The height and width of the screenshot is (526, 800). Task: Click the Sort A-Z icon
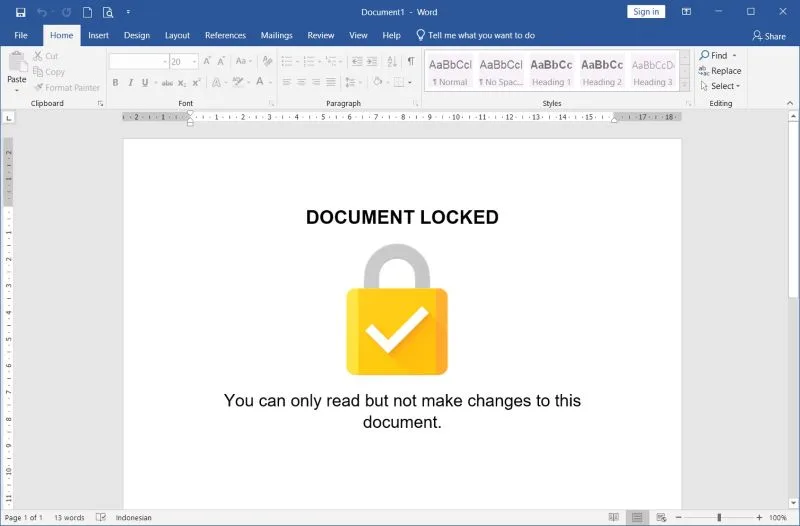392,62
